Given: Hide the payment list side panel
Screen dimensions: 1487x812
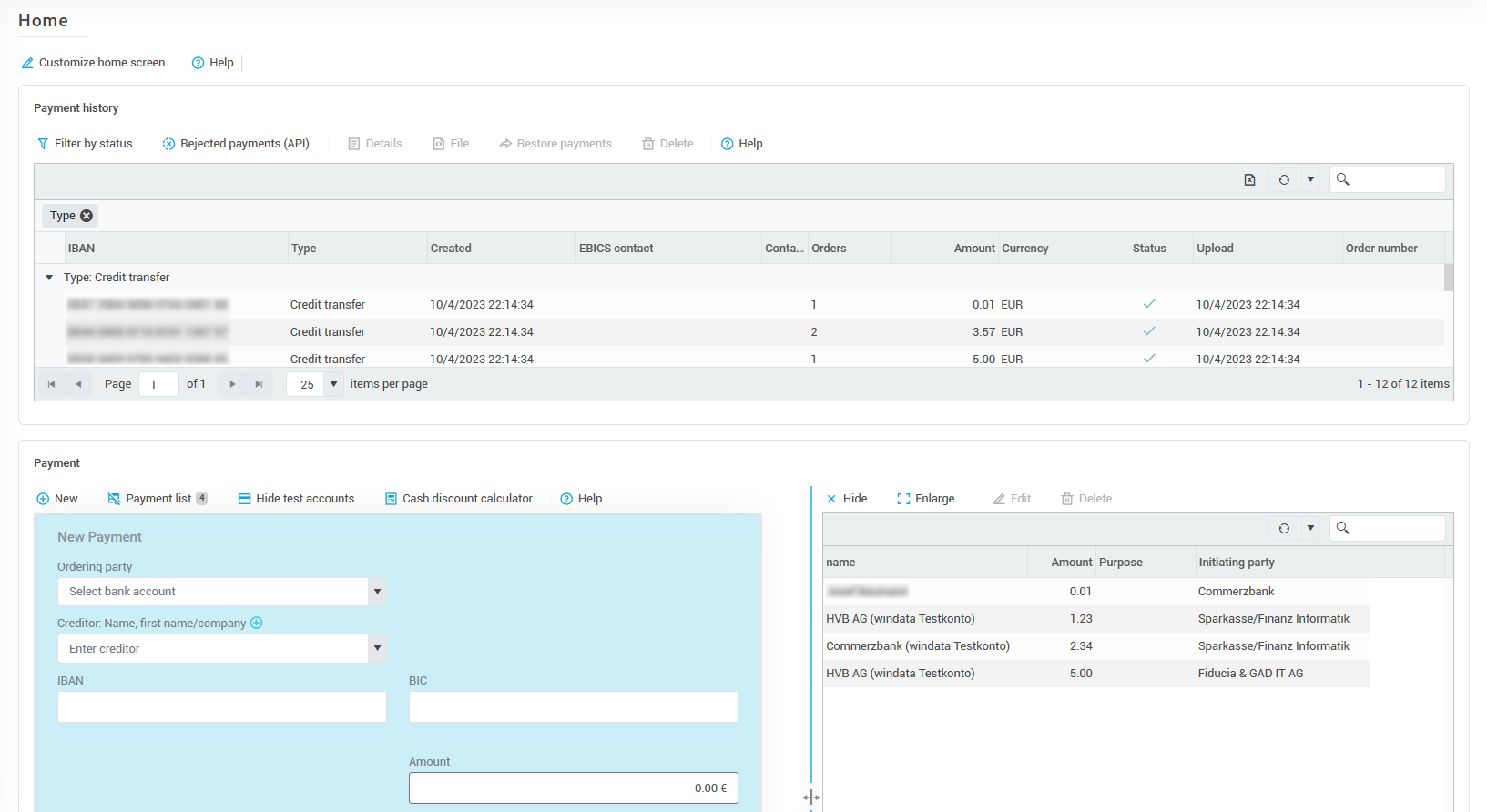Looking at the screenshot, I should click(846, 499).
